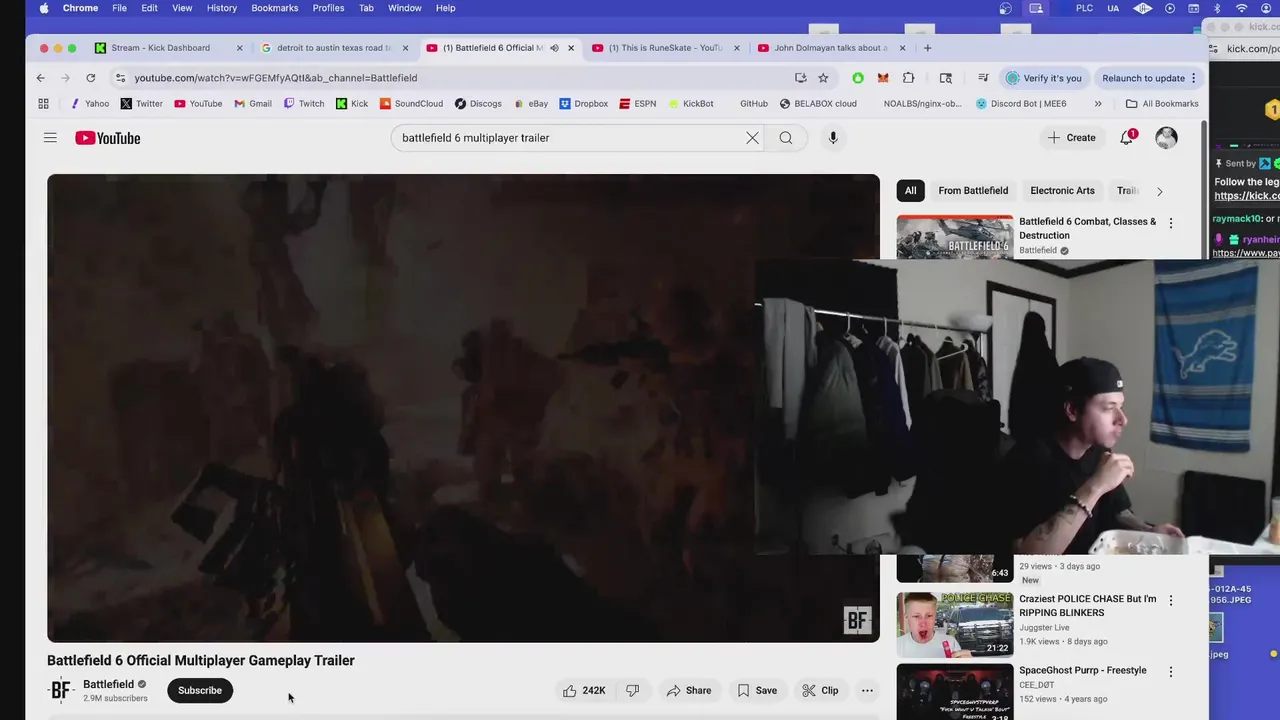This screenshot has height=720, width=1280.
Task: Open the Bookmarks menu
Action: tap(275, 8)
